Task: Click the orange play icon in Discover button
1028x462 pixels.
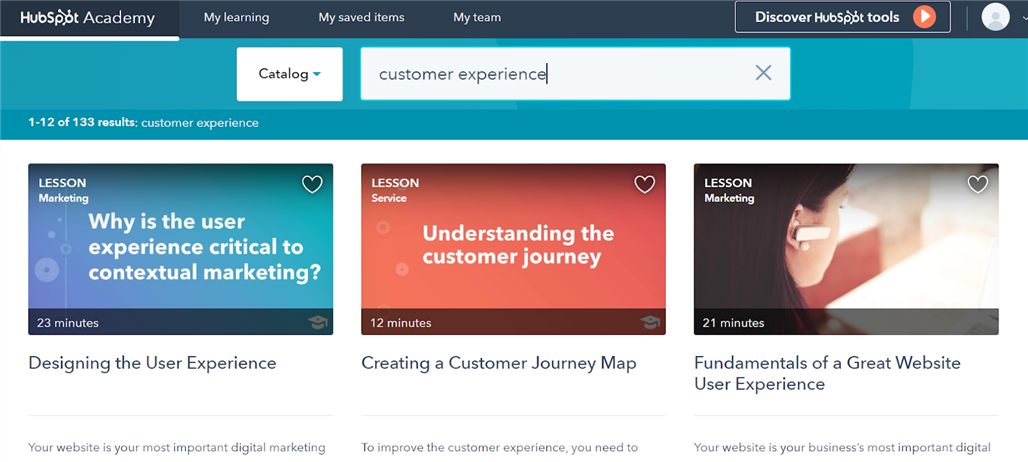Action: (x=926, y=17)
